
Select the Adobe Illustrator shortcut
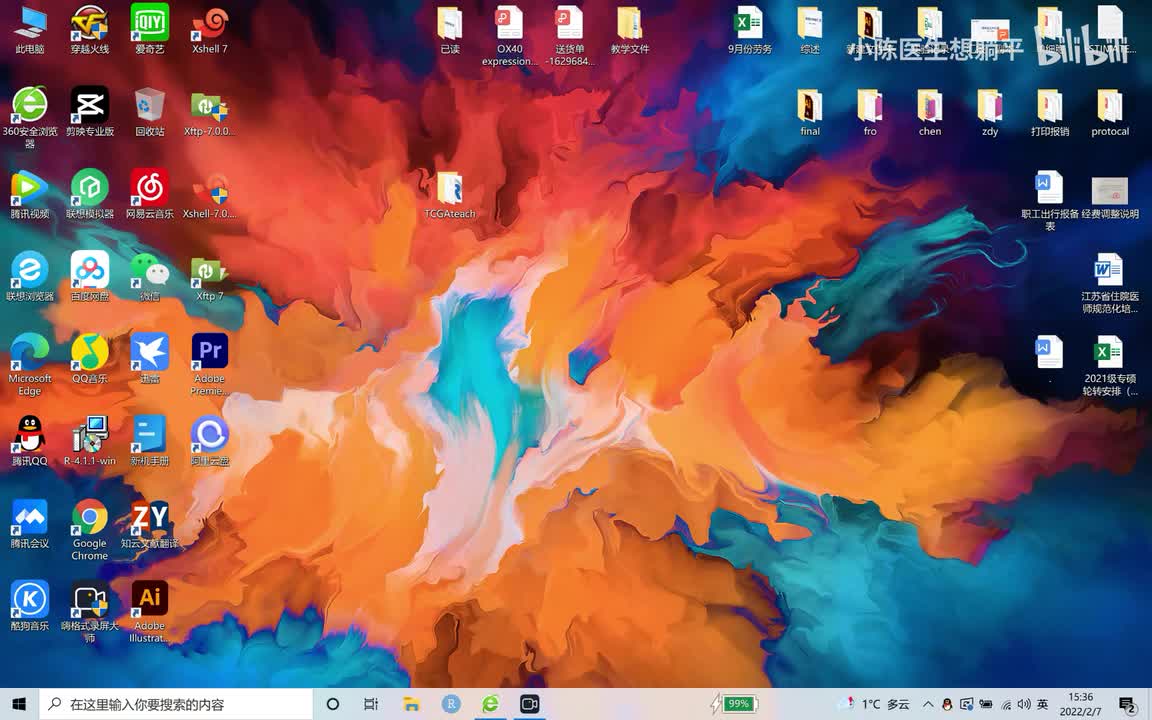coord(150,611)
